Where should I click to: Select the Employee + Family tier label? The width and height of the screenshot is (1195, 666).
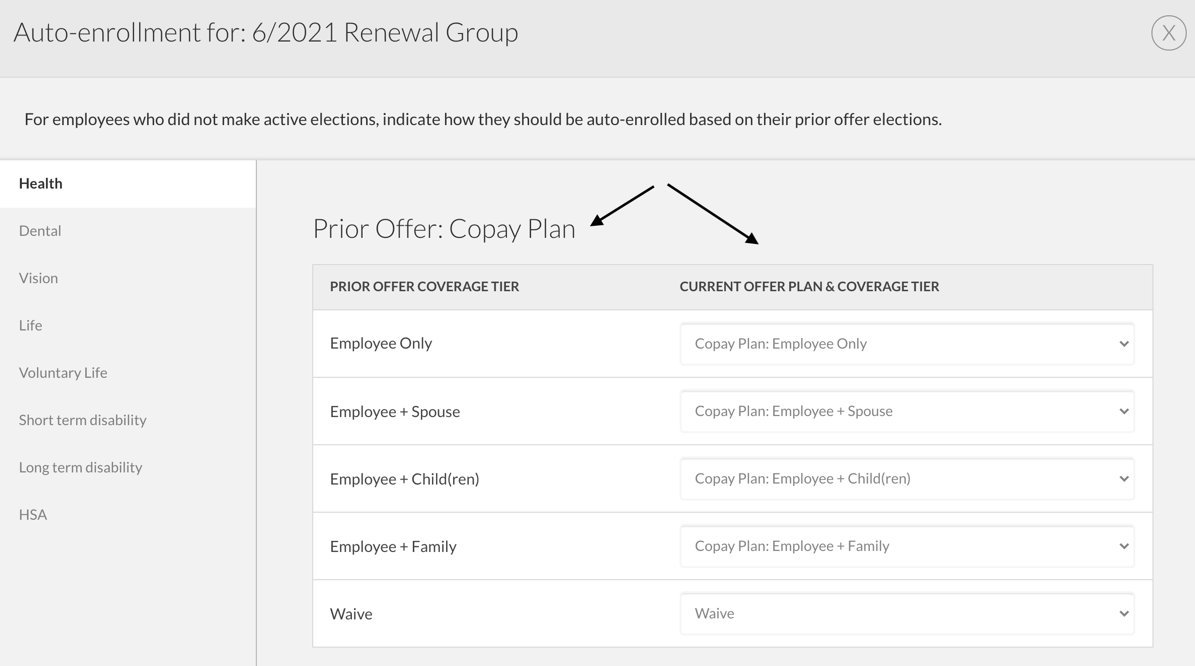point(393,546)
